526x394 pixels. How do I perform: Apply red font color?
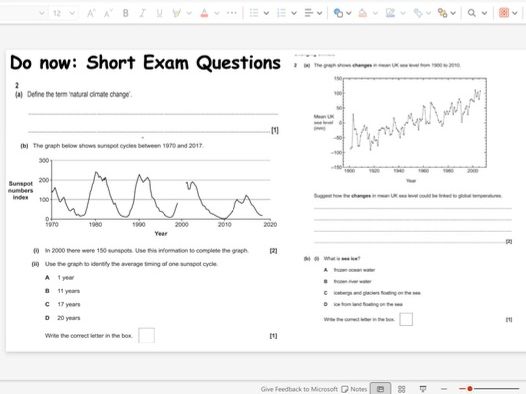[204, 13]
